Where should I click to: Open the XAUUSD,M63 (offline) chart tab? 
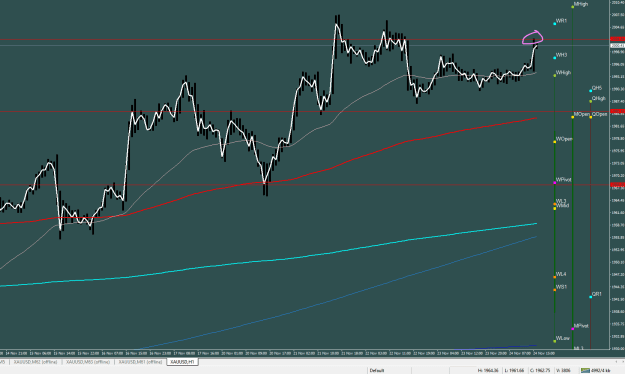pos(88,362)
